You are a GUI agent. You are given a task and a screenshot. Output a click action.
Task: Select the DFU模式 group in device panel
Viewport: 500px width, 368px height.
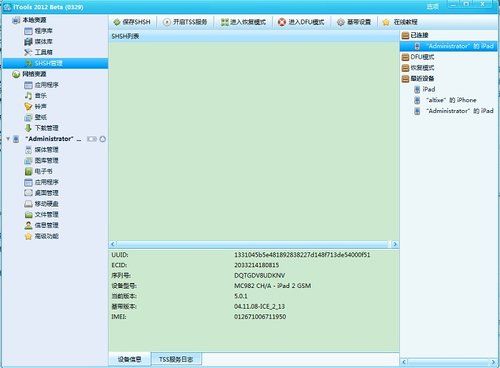(x=418, y=57)
